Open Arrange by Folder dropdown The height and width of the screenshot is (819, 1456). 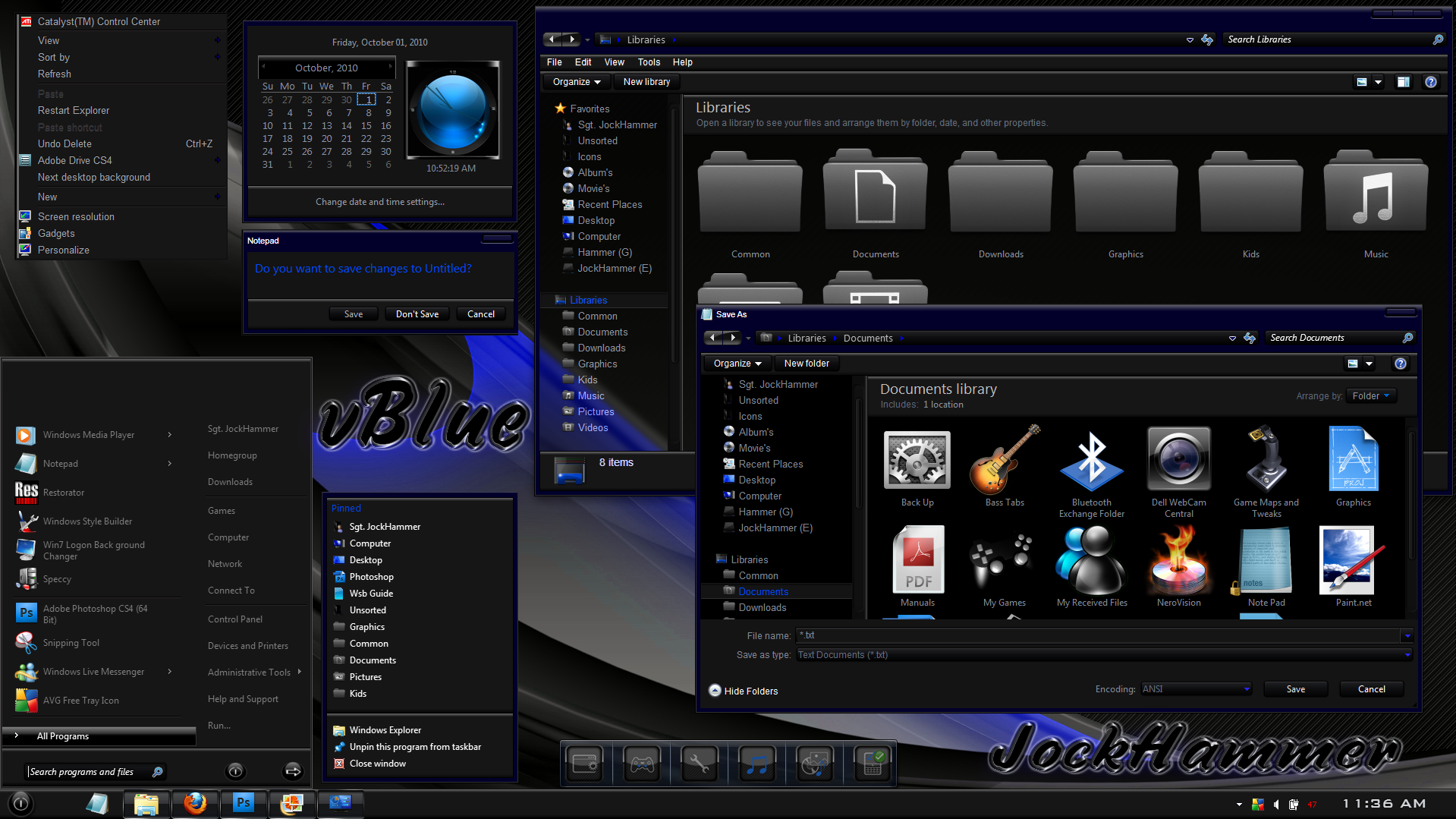(1371, 395)
